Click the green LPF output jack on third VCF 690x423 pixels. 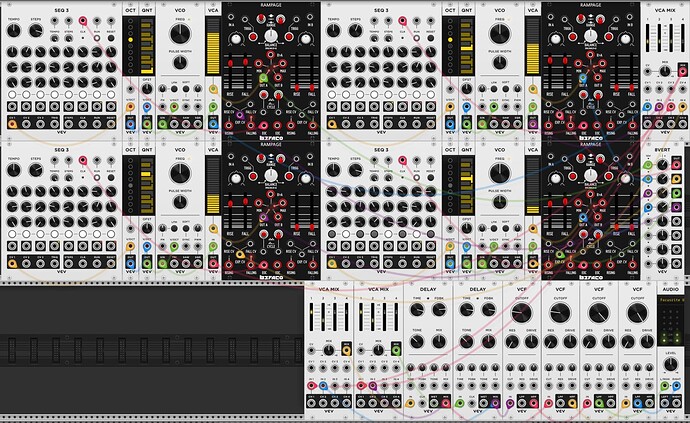tap(599, 402)
